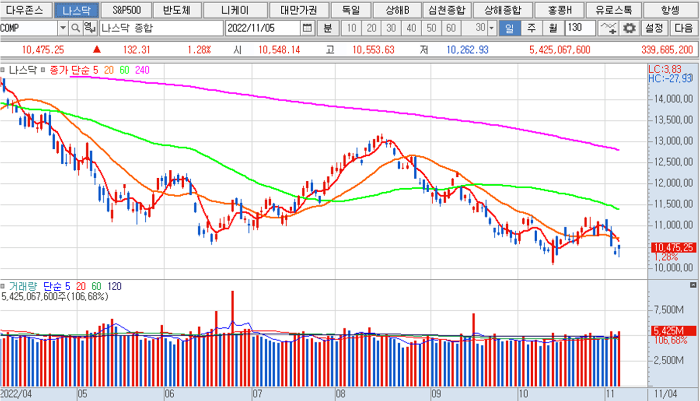Click the add-indicator chart line icon
Screen dimensions: 700x401
(608, 28)
